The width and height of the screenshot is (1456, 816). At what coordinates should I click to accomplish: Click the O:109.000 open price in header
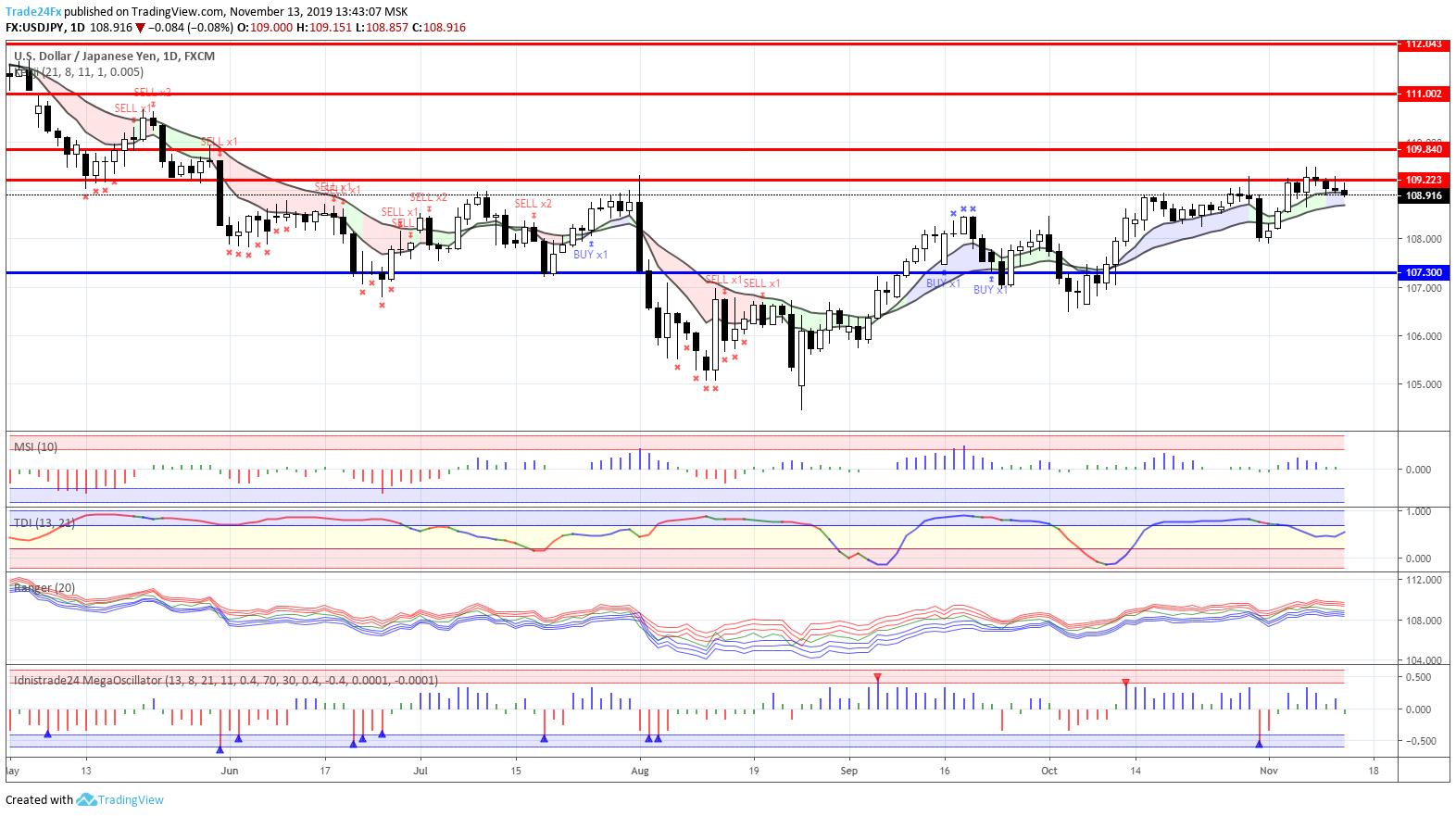266,28
